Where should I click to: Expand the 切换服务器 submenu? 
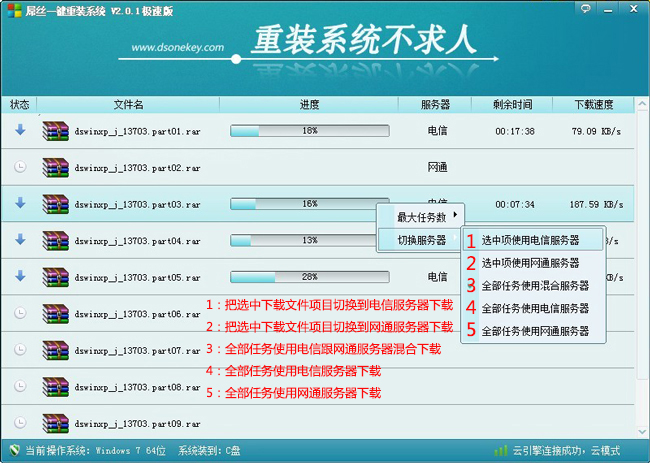[x=420, y=240]
